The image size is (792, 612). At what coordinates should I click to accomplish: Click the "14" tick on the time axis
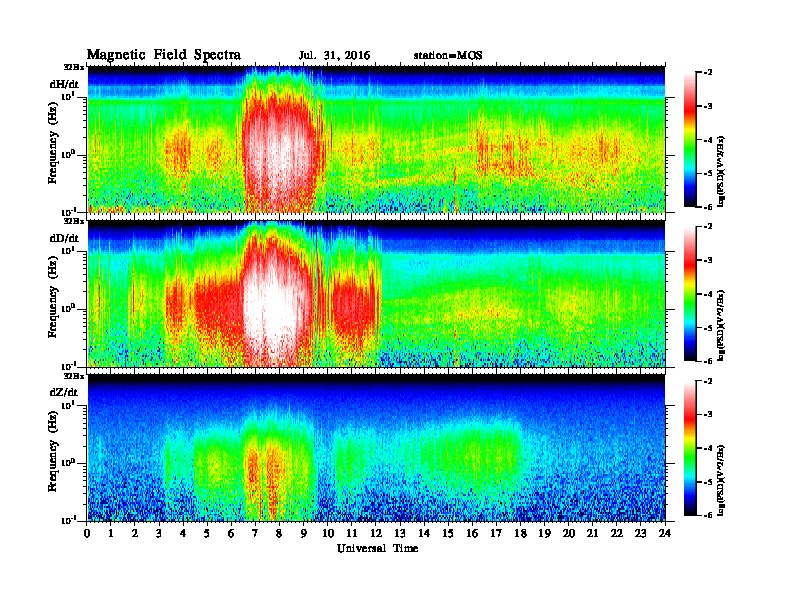(x=424, y=534)
